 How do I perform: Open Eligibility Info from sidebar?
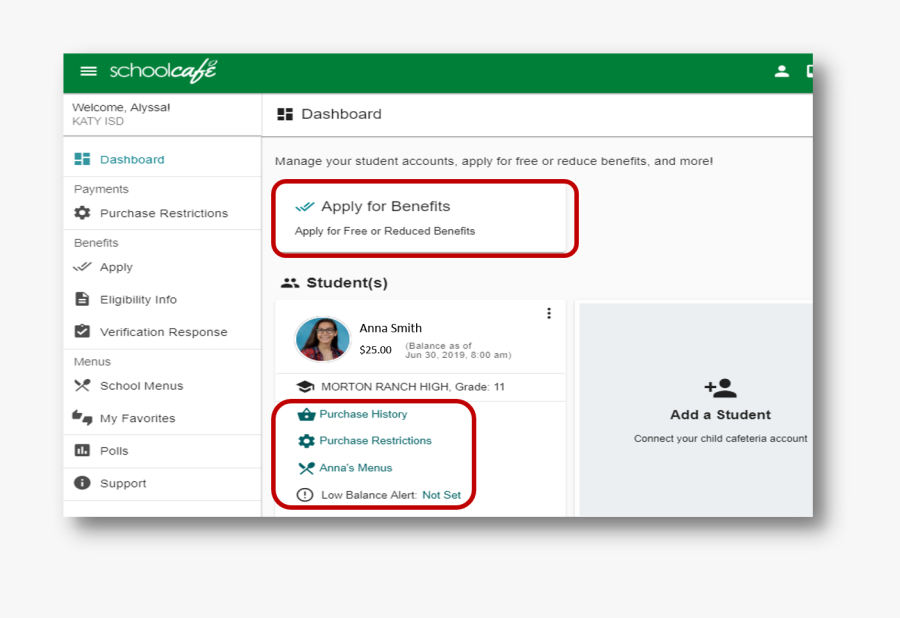tap(138, 300)
